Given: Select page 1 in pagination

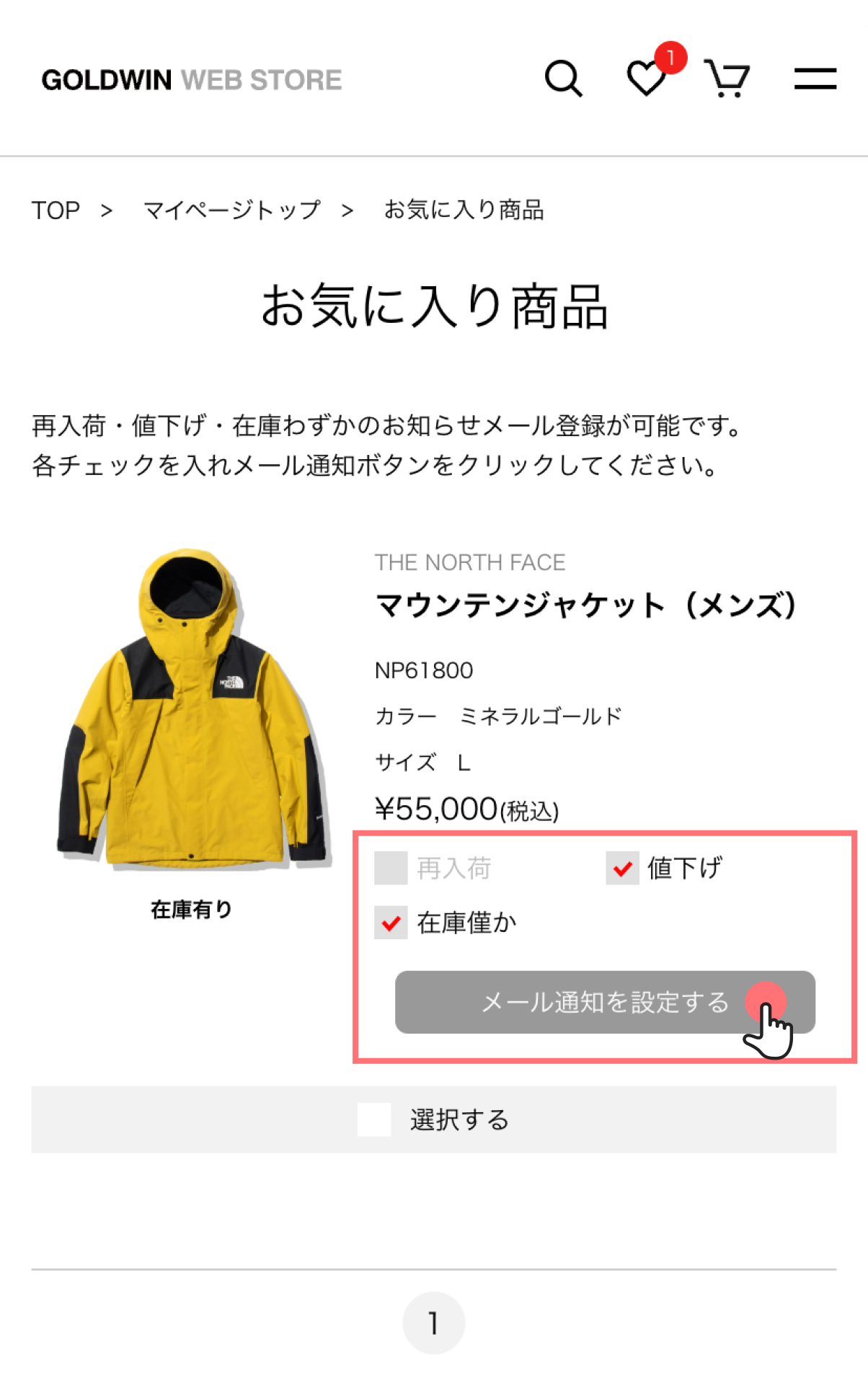Looking at the screenshot, I should tap(433, 1323).
